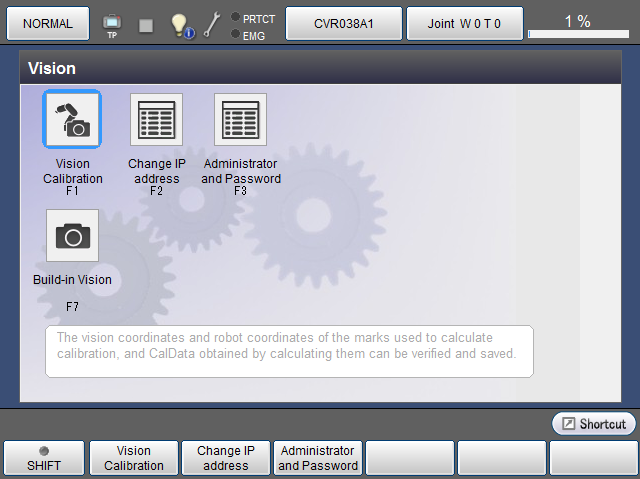Viewport: 640px width, 479px height.
Task: Click the EMG indicator light
Action: point(235,34)
